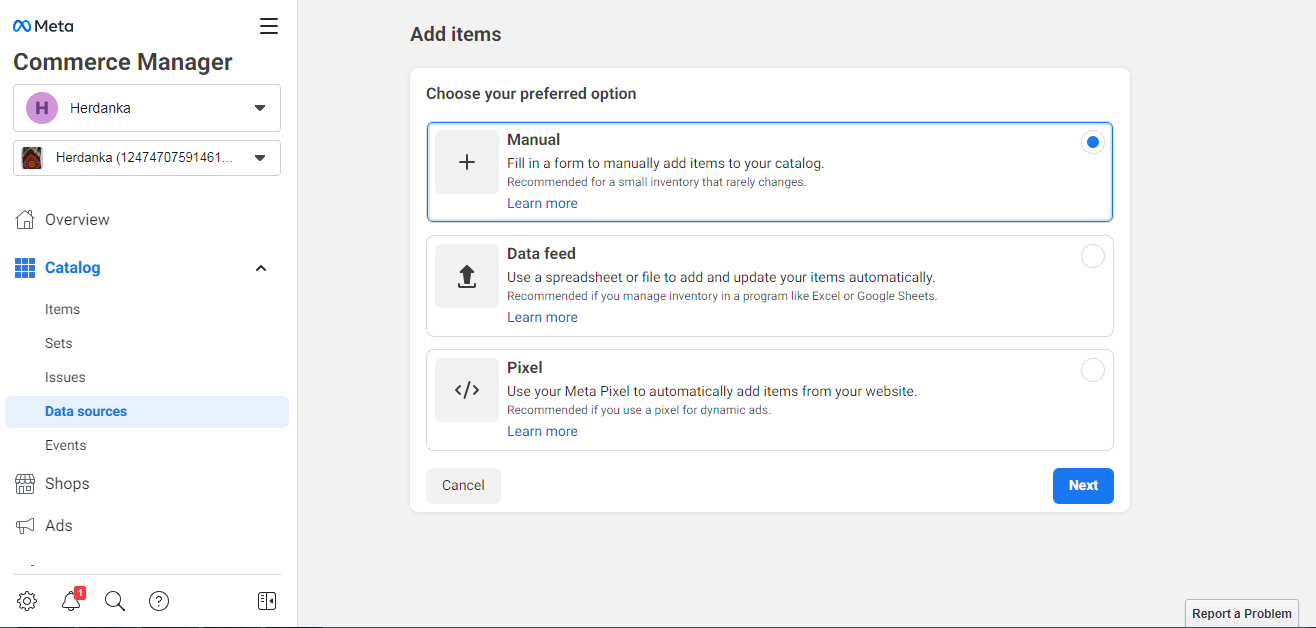Click the search magnifier icon
The width and height of the screenshot is (1316, 628).
point(115,601)
